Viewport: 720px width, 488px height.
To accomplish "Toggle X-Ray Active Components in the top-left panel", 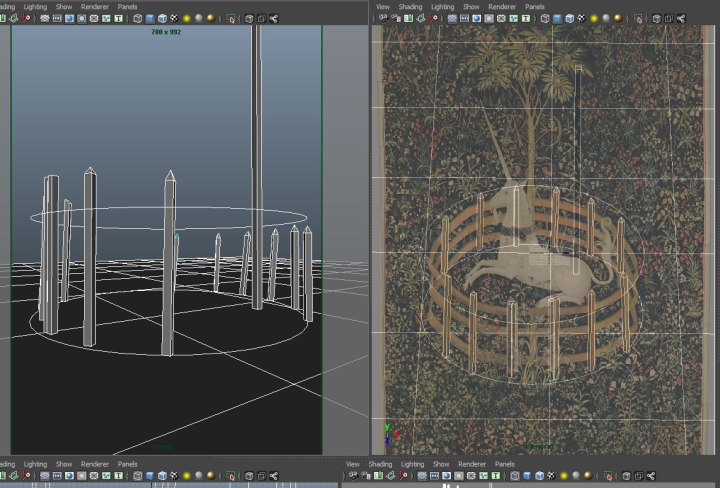I will pos(261,18).
